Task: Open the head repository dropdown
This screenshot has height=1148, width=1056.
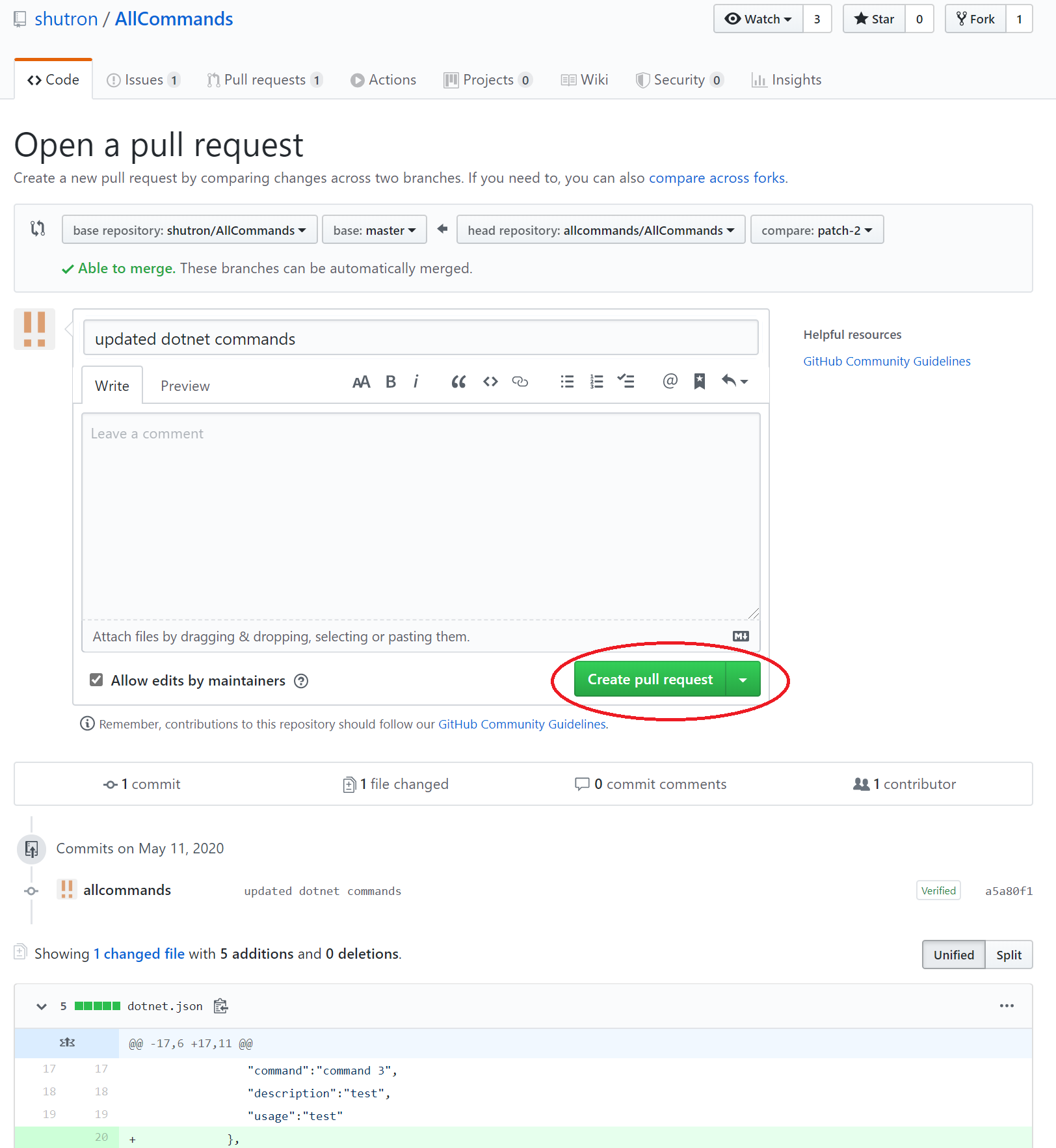Action: [601, 230]
